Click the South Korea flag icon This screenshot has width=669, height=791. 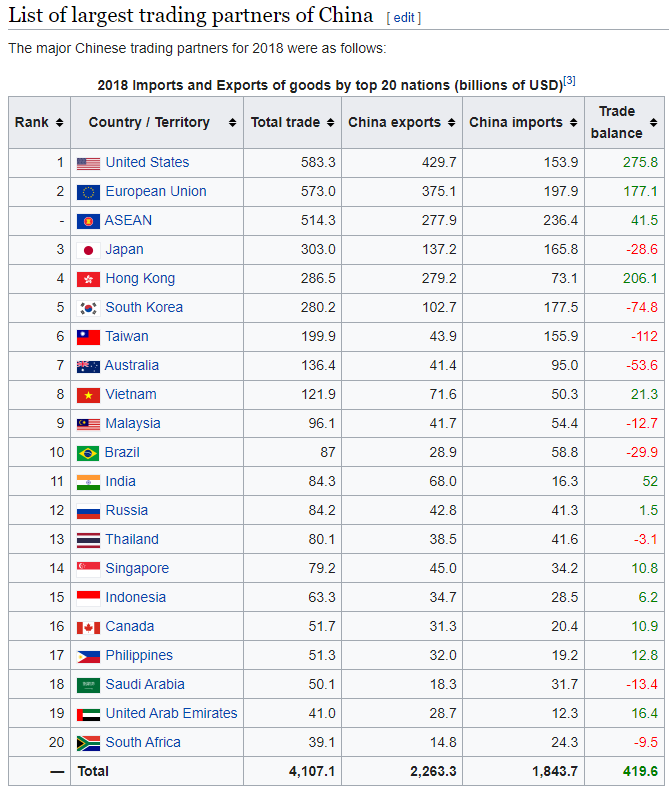click(x=88, y=308)
